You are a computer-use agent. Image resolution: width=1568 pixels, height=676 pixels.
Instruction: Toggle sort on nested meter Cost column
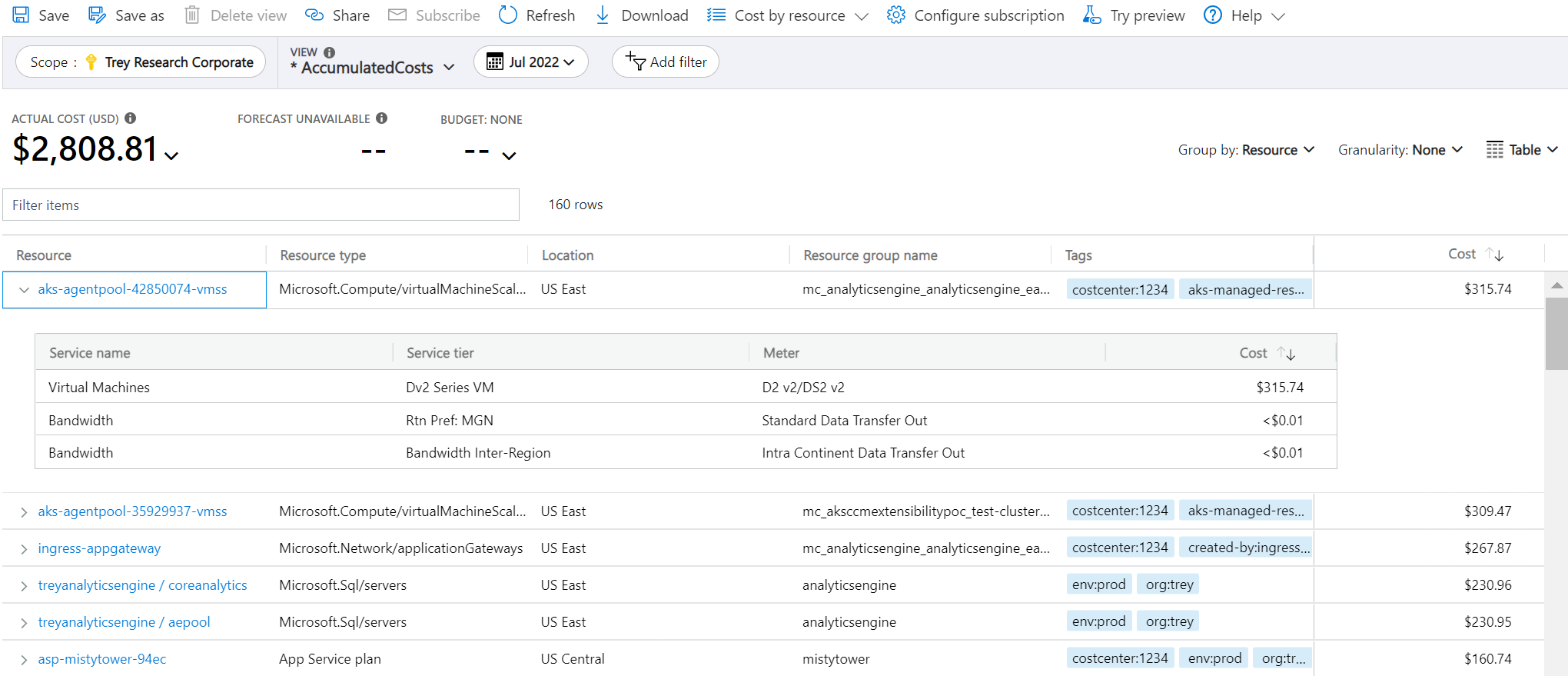click(1286, 353)
